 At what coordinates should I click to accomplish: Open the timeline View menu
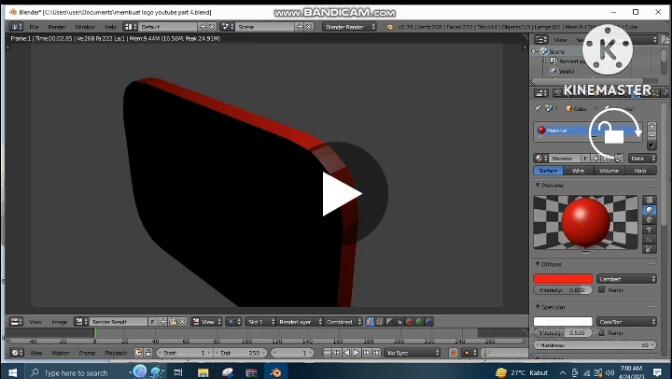click(36, 353)
